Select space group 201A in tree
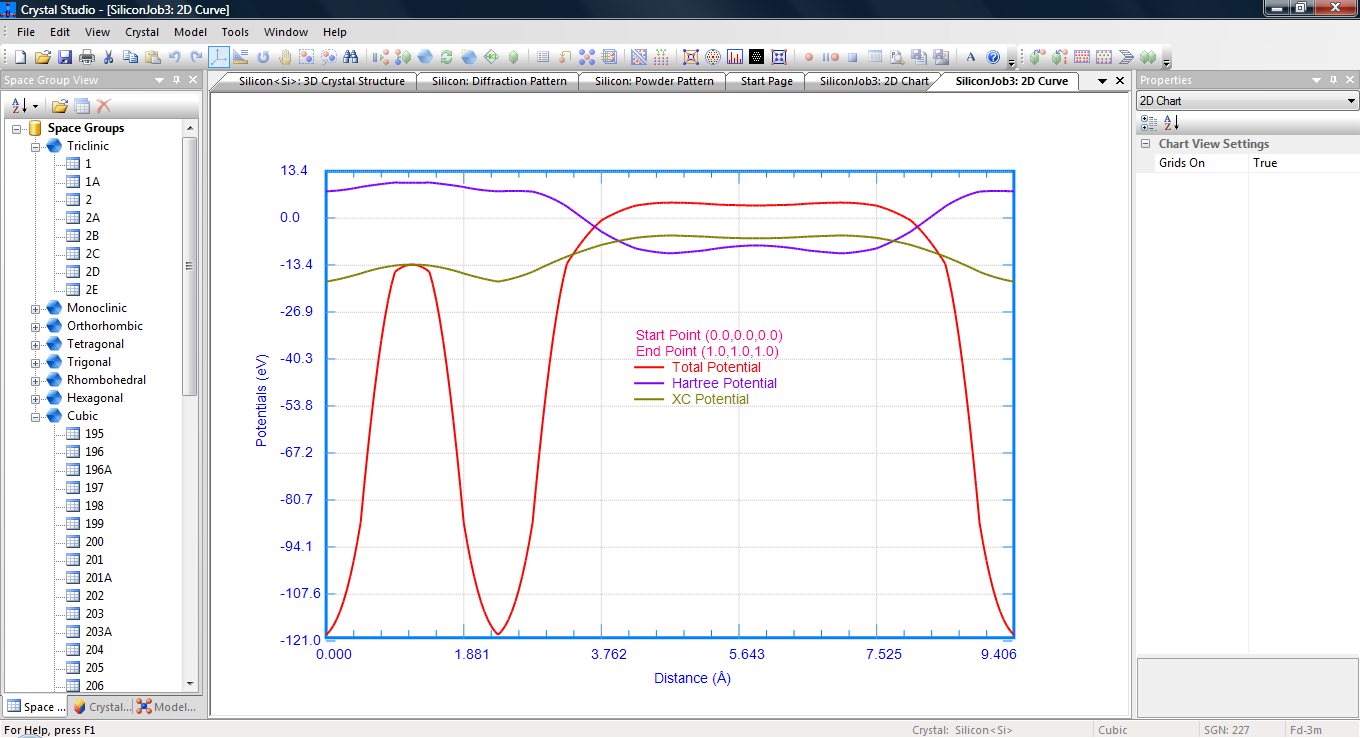The image size is (1360, 738). tap(98, 578)
